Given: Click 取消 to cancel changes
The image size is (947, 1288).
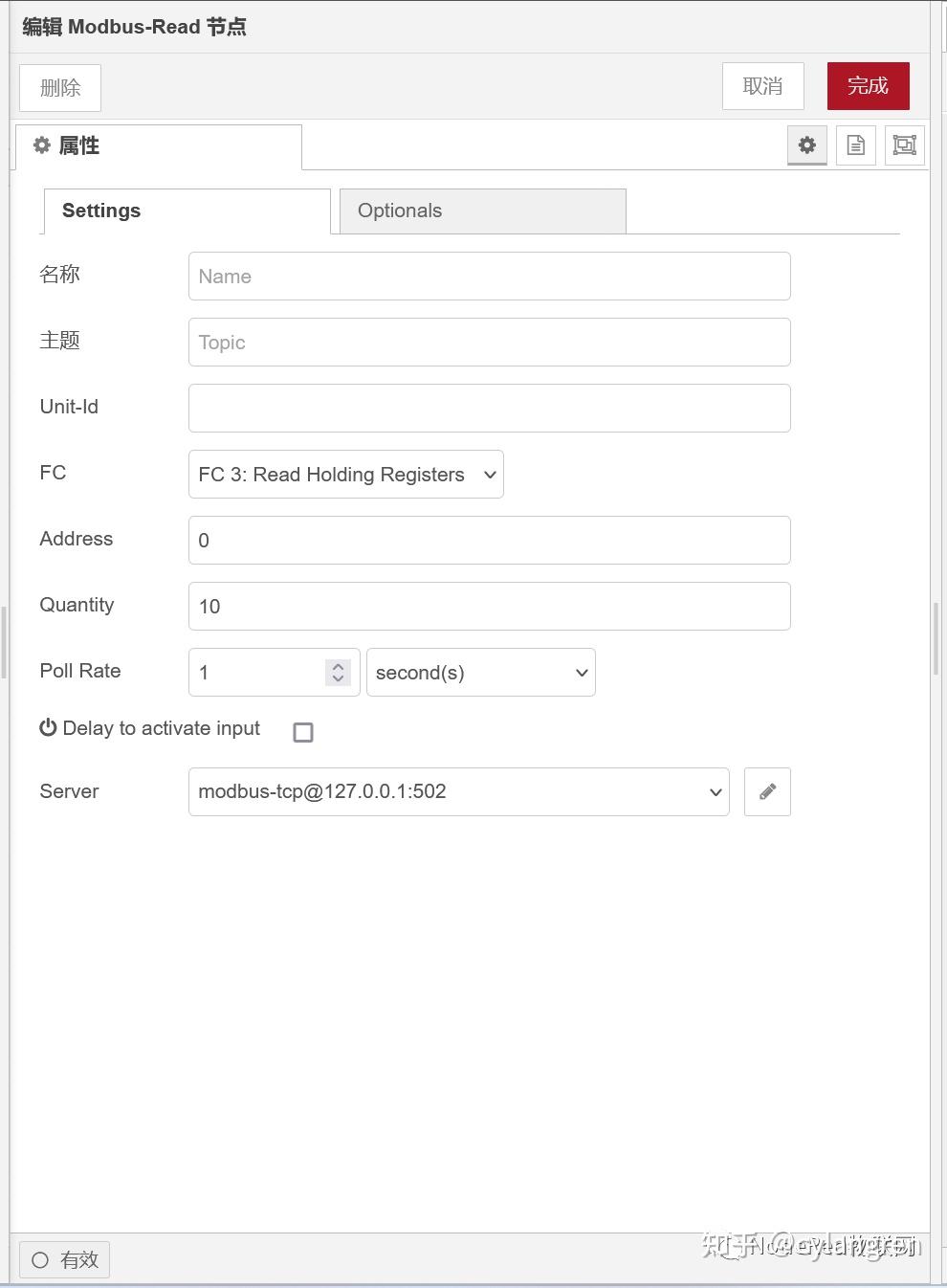Looking at the screenshot, I should (762, 85).
